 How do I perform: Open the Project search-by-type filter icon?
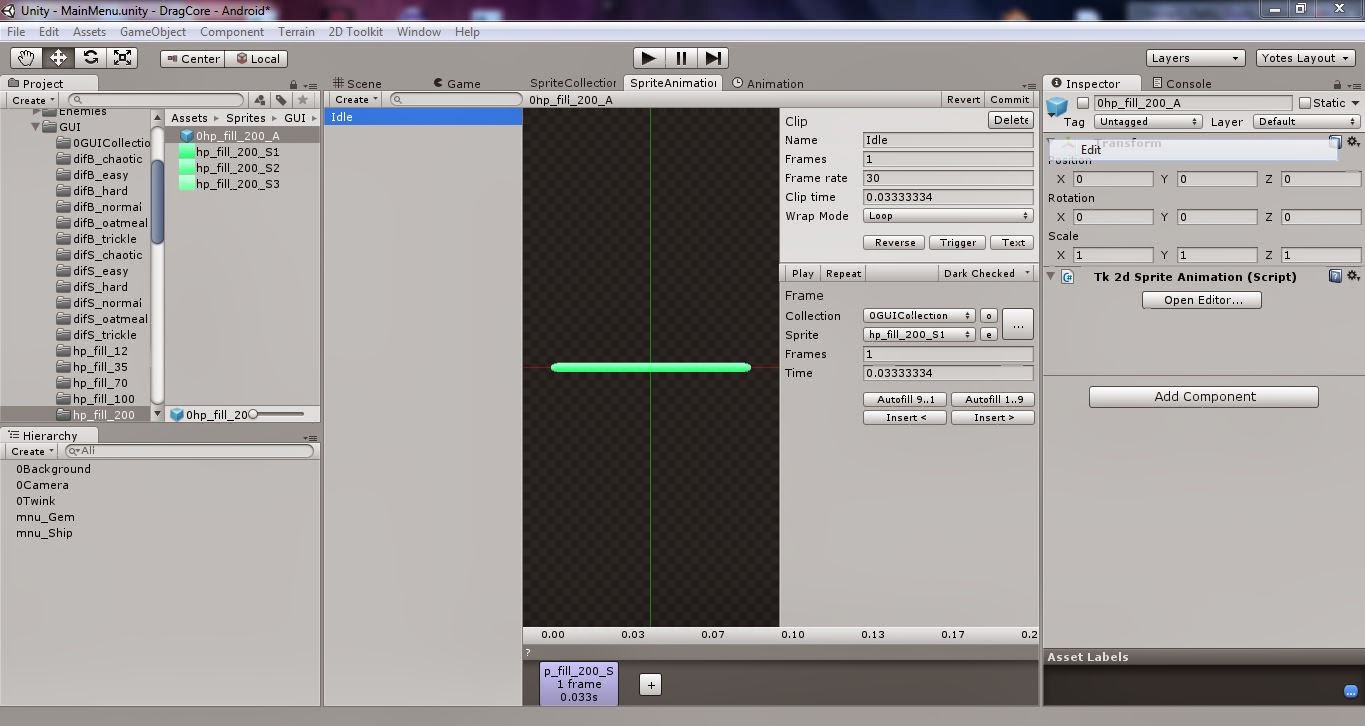[x=260, y=100]
